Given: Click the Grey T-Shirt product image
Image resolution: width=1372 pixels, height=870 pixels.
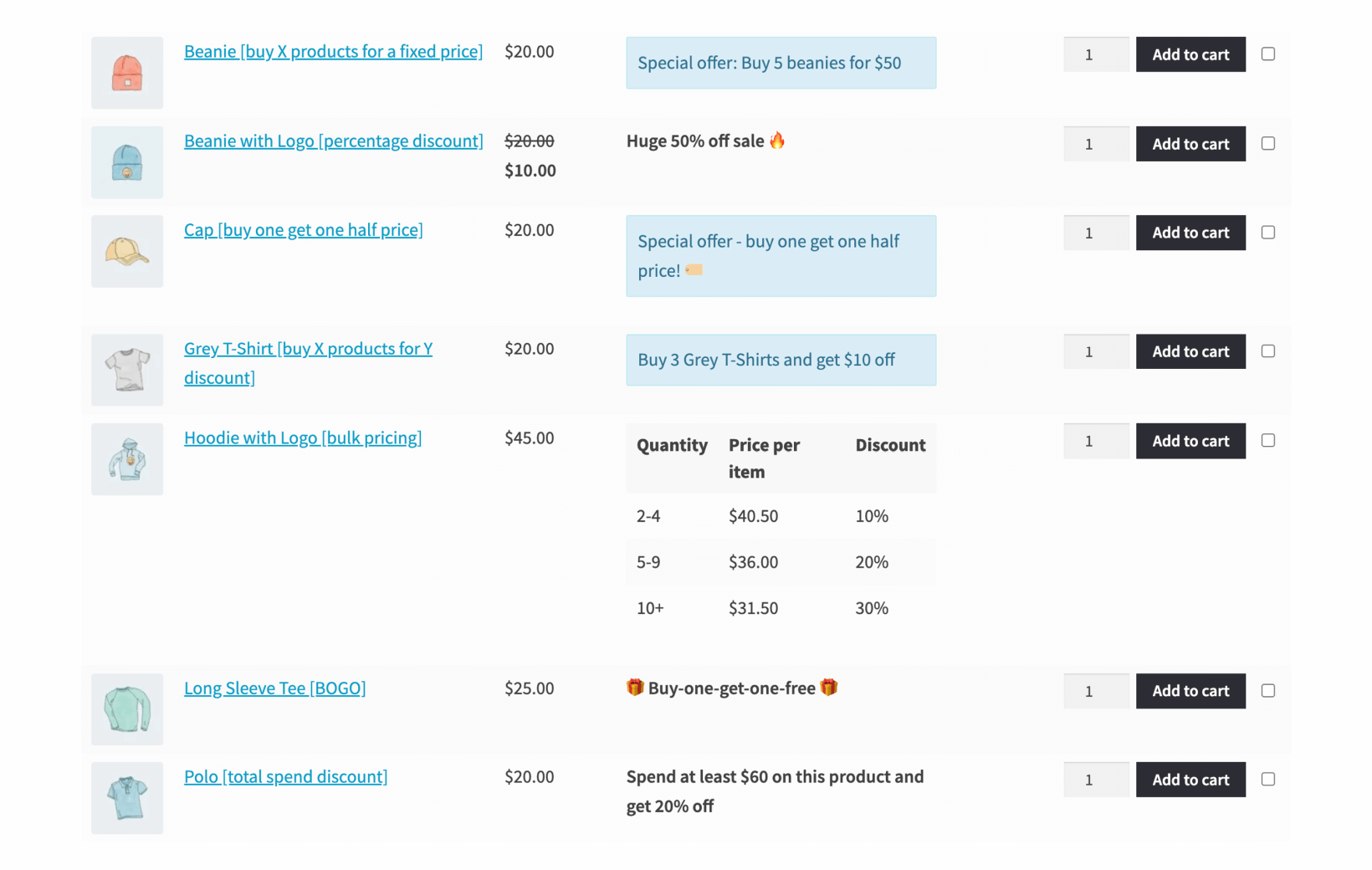Looking at the screenshot, I should pyautogui.click(x=126, y=370).
